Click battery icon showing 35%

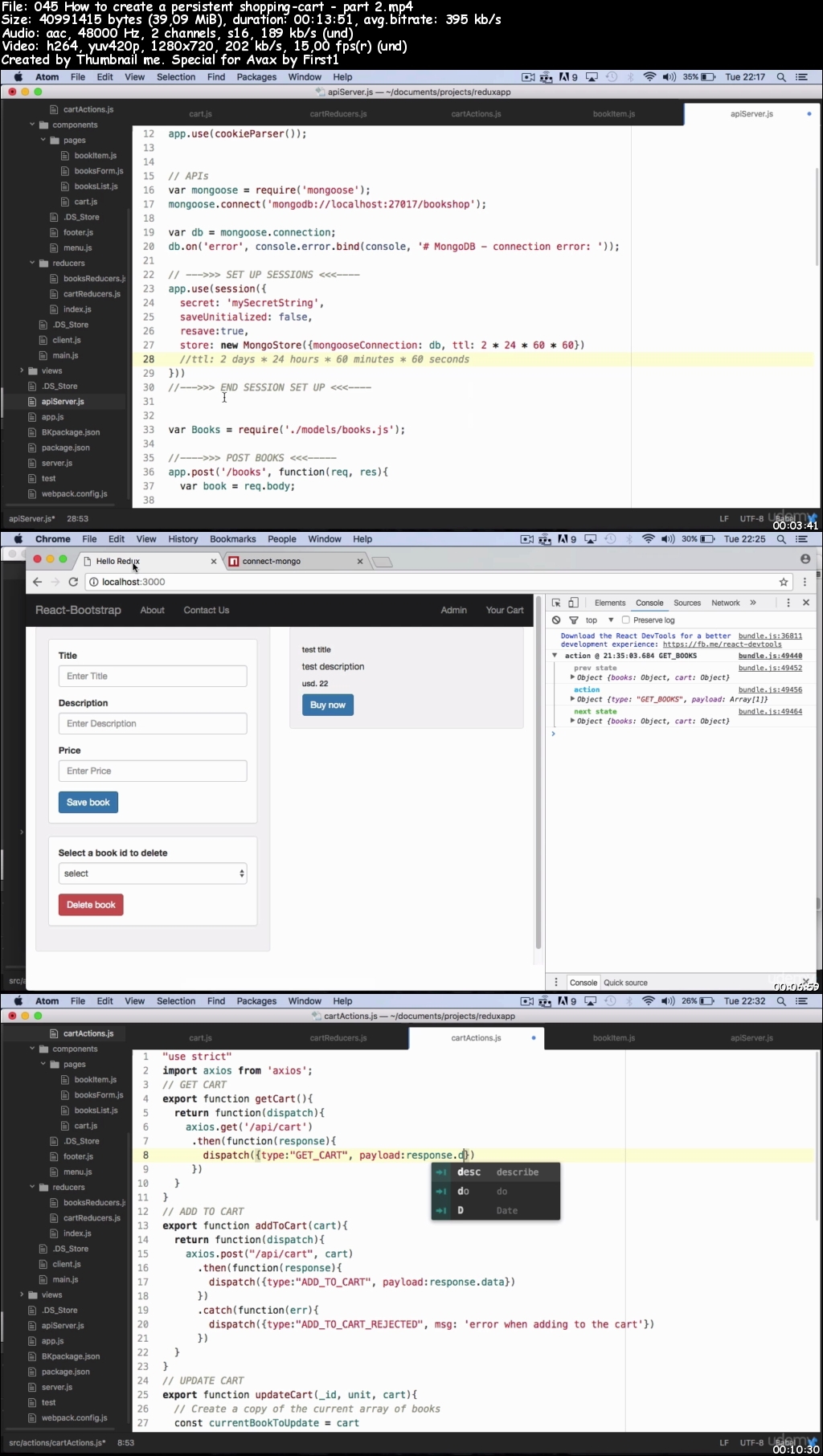tap(708, 77)
